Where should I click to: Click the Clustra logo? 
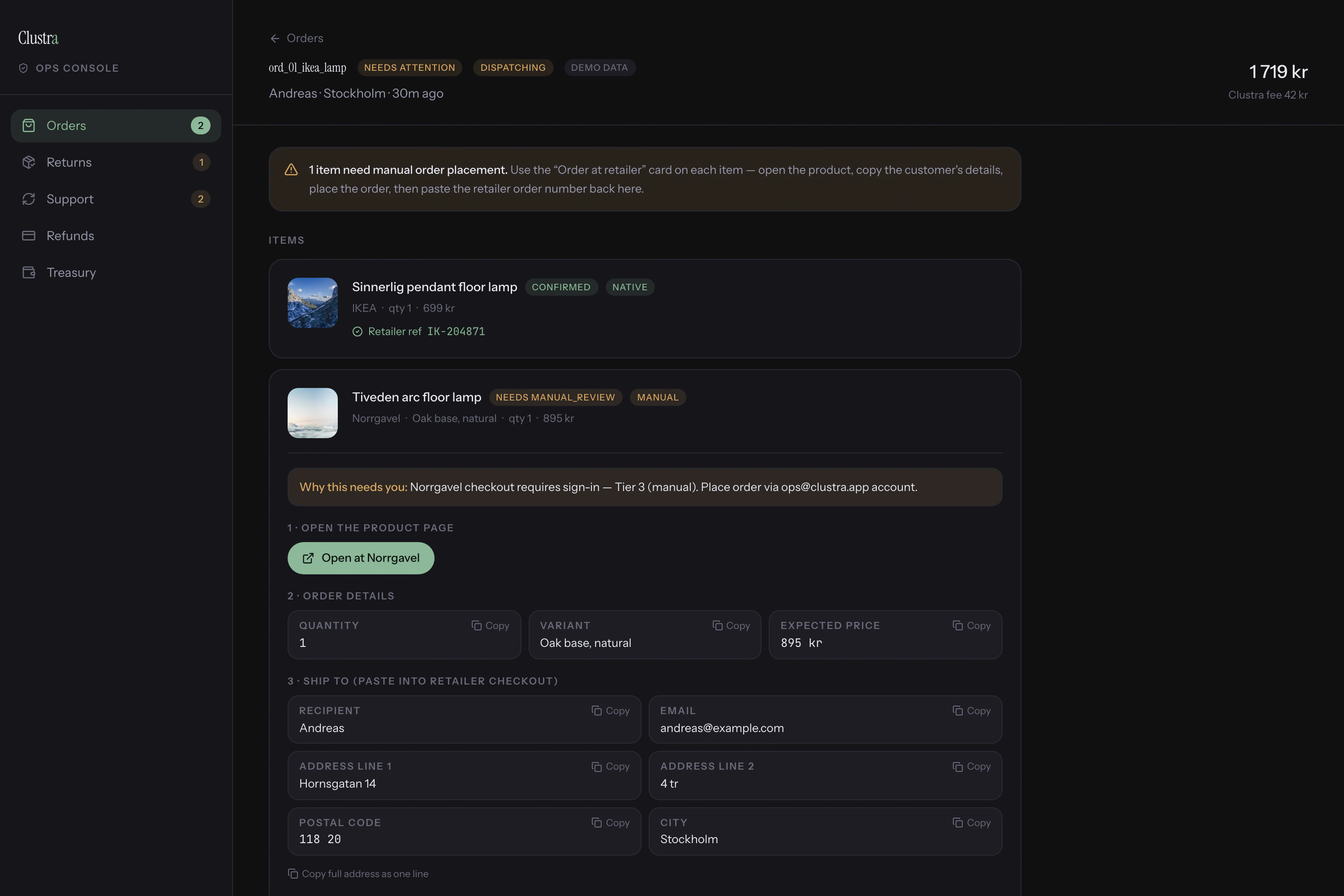pyautogui.click(x=38, y=38)
